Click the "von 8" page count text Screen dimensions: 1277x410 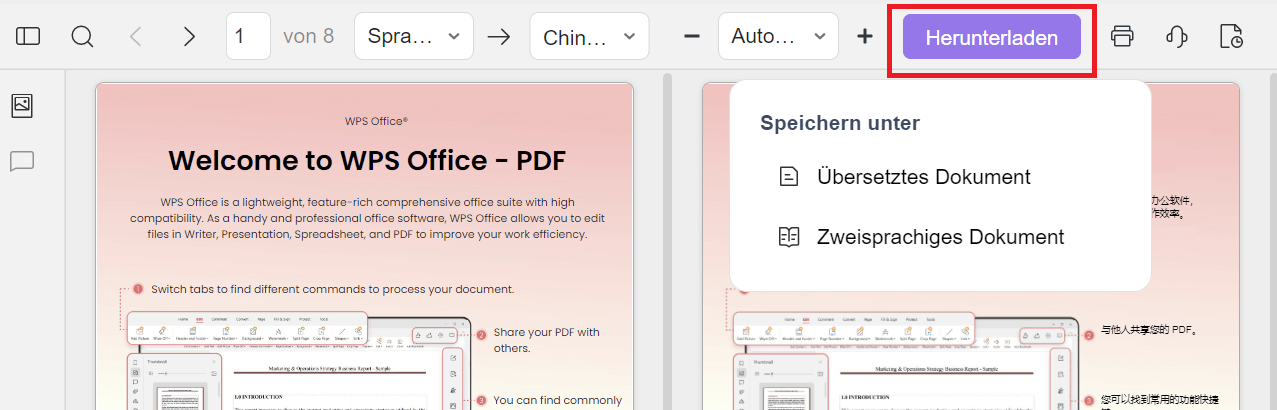point(308,37)
